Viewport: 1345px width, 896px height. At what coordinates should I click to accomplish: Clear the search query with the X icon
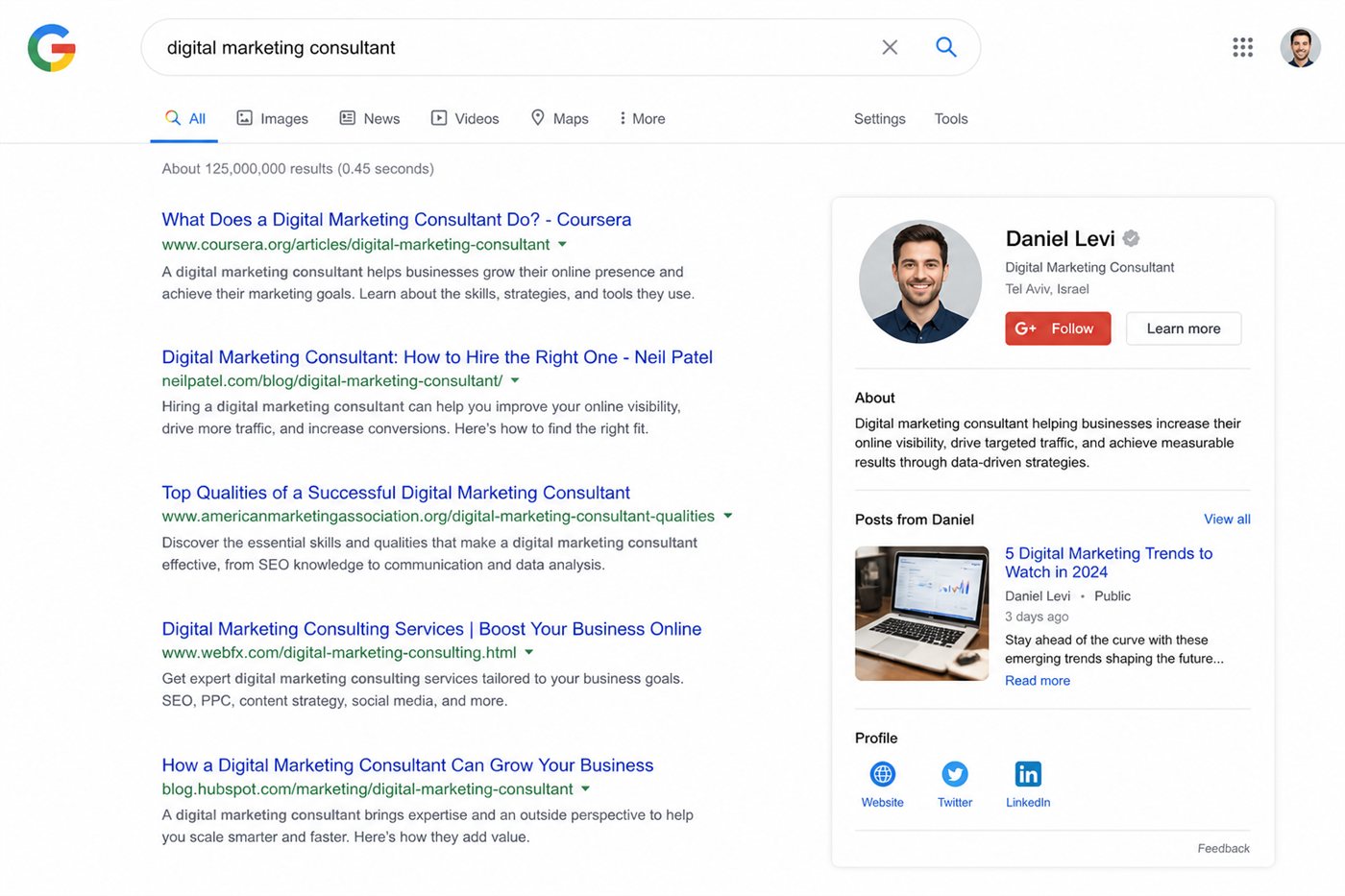(890, 47)
